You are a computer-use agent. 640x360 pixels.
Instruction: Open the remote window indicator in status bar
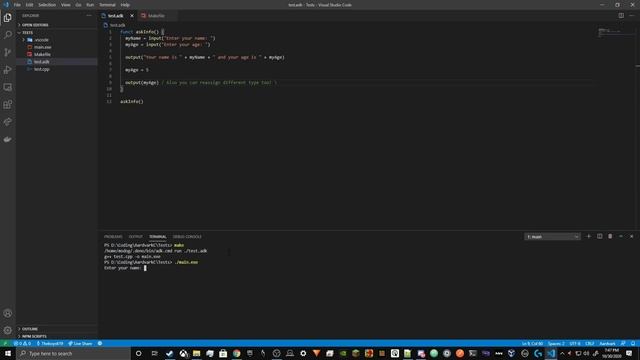5,344
